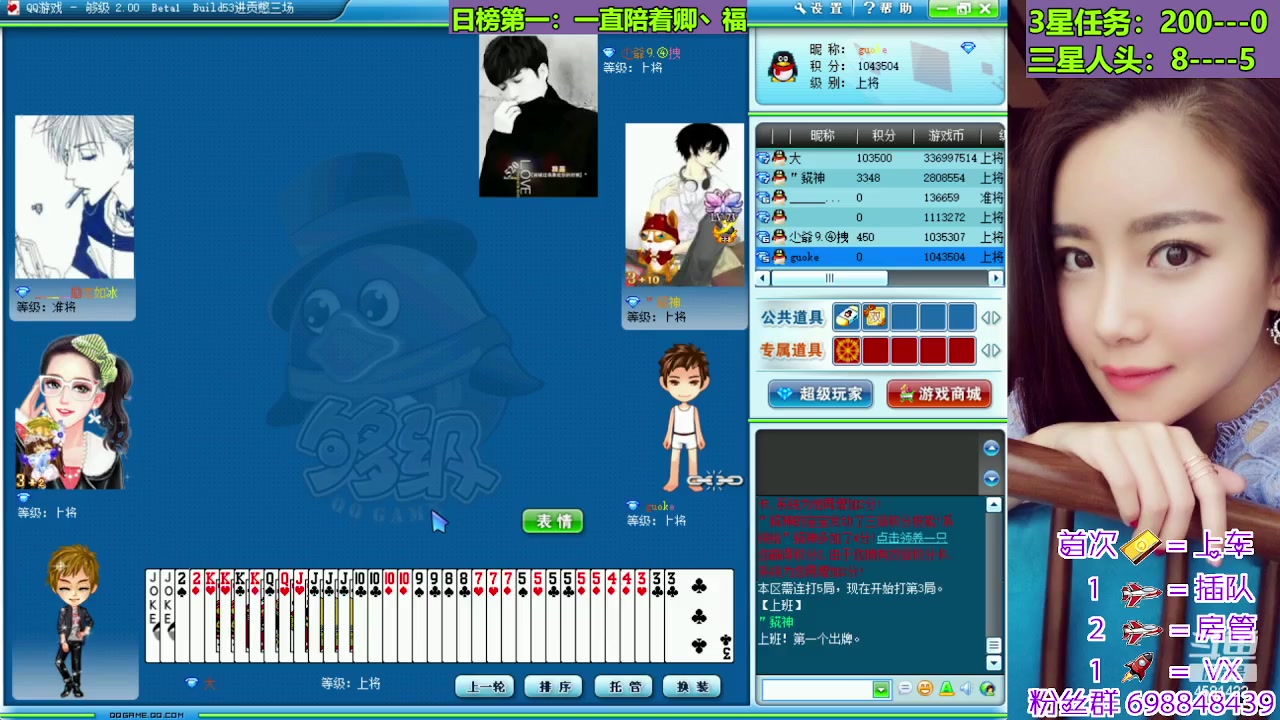
Task: Click chat log scroll down arrow
Action: click(994, 663)
